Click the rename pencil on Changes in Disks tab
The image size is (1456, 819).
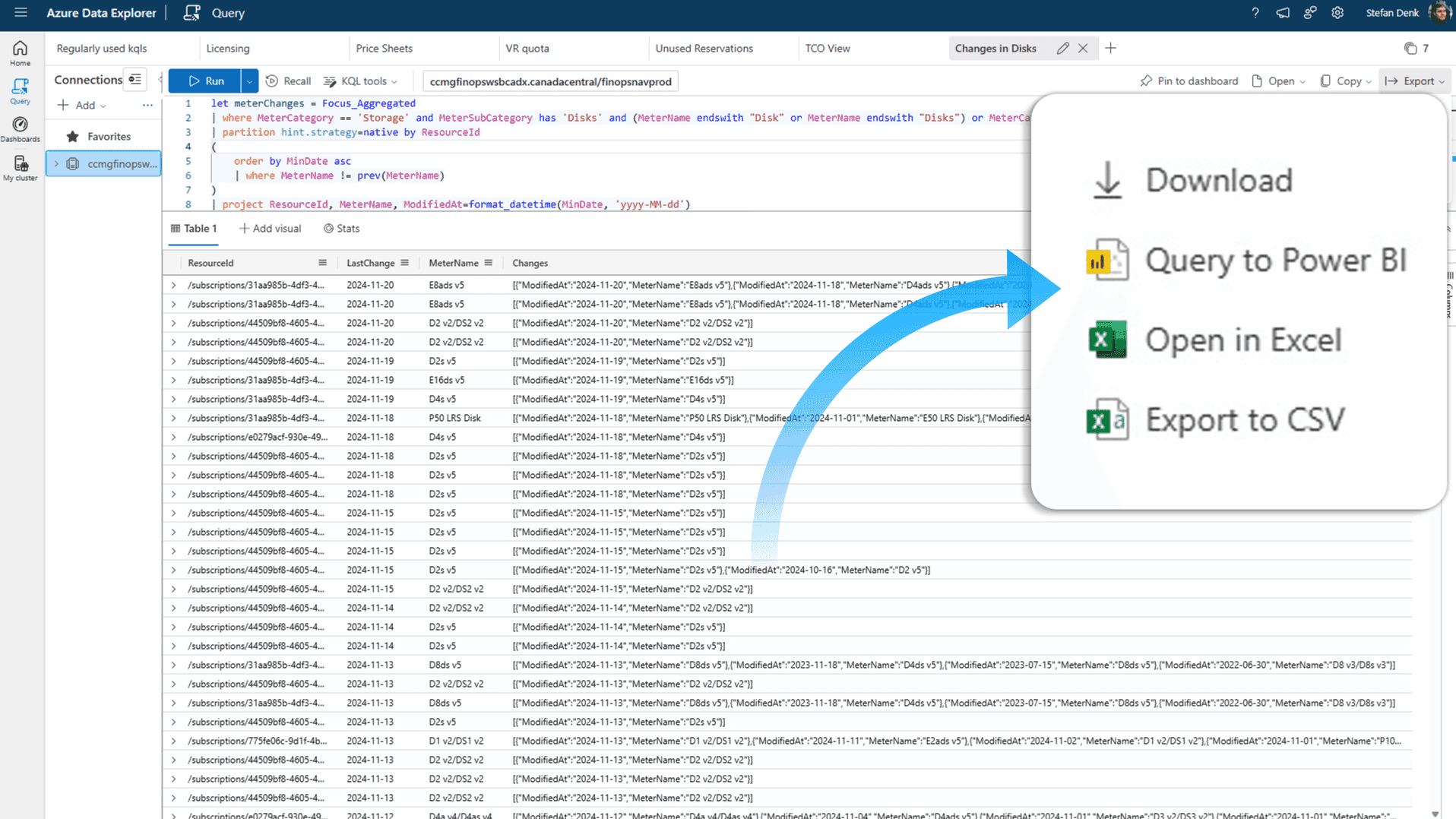click(1062, 48)
